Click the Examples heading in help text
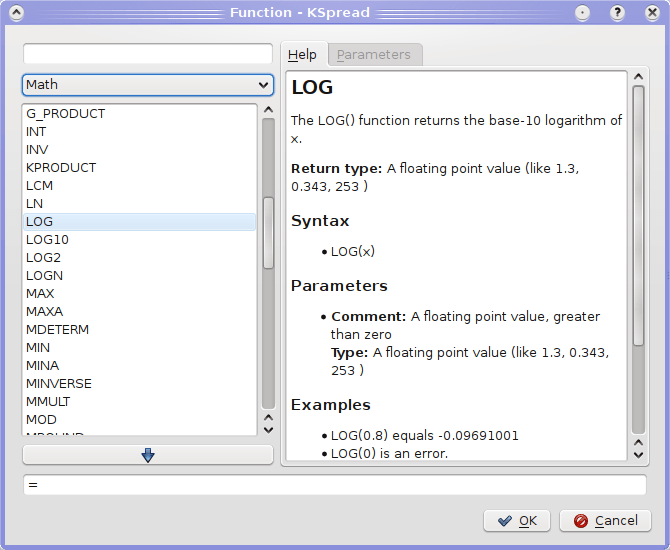 [x=331, y=405]
